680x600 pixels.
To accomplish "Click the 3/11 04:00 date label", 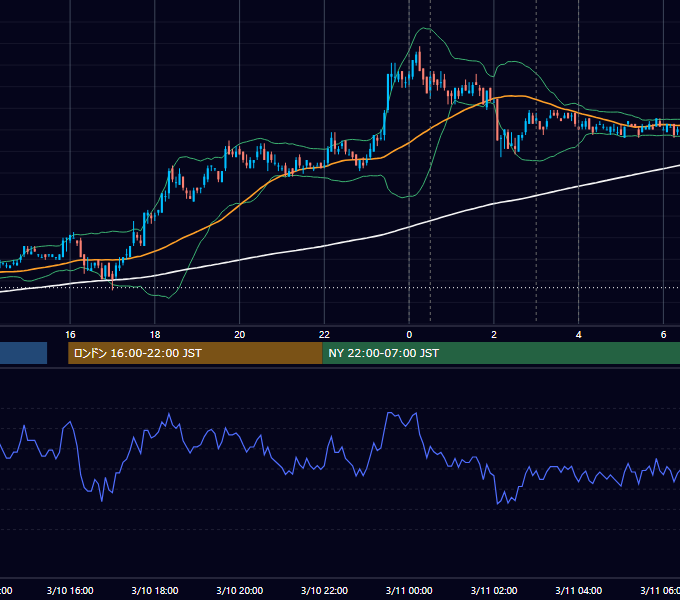I will click(579, 590).
